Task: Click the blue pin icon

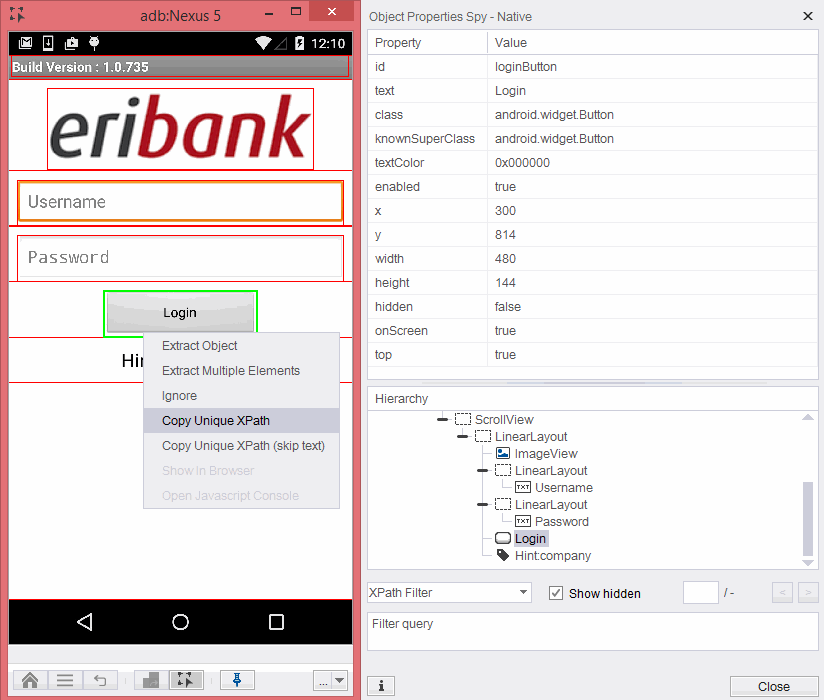Action: click(238, 680)
